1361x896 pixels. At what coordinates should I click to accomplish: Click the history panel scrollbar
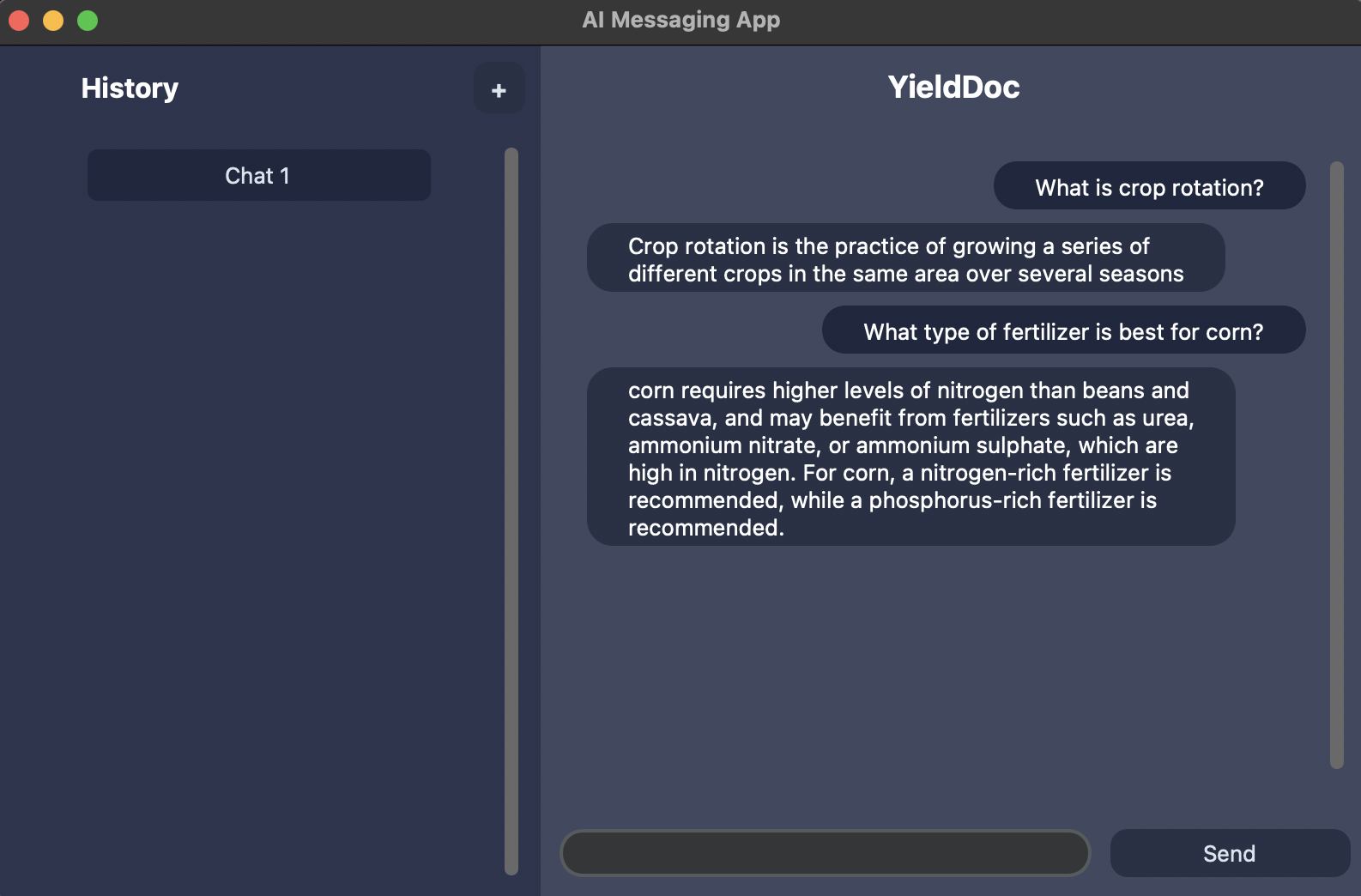[x=511, y=512]
